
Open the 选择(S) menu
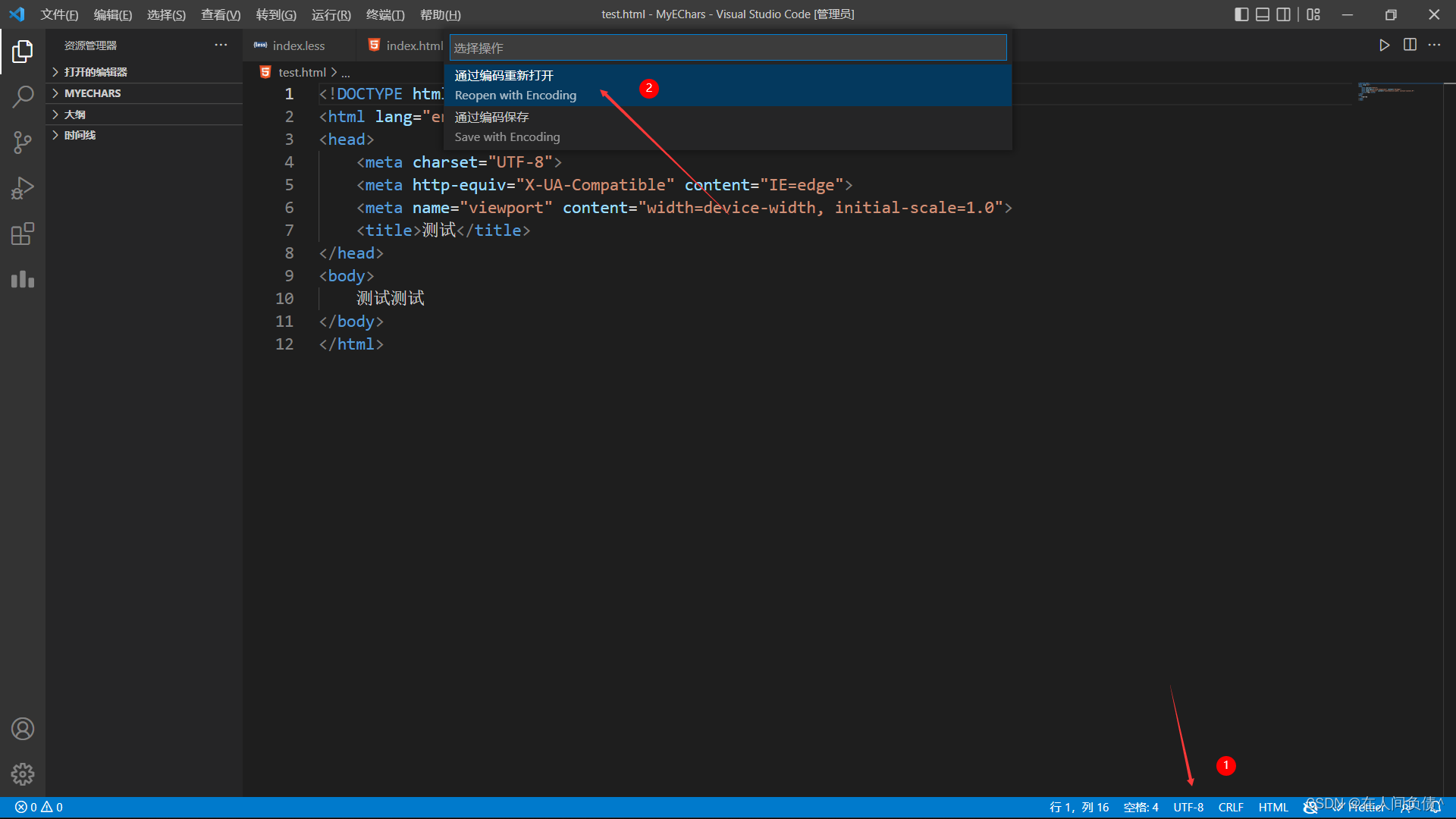click(x=166, y=14)
